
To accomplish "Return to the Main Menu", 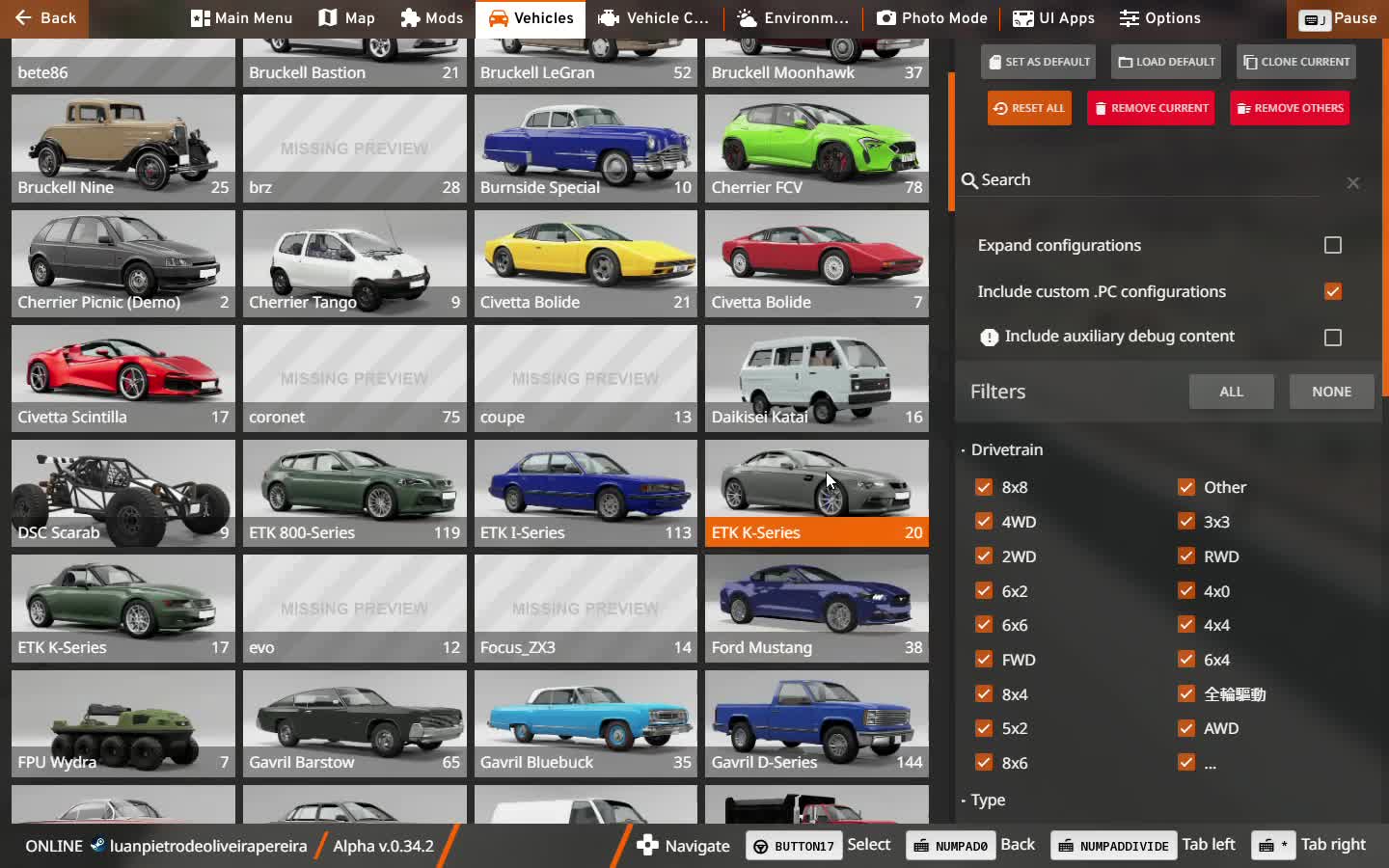I will tap(240, 17).
